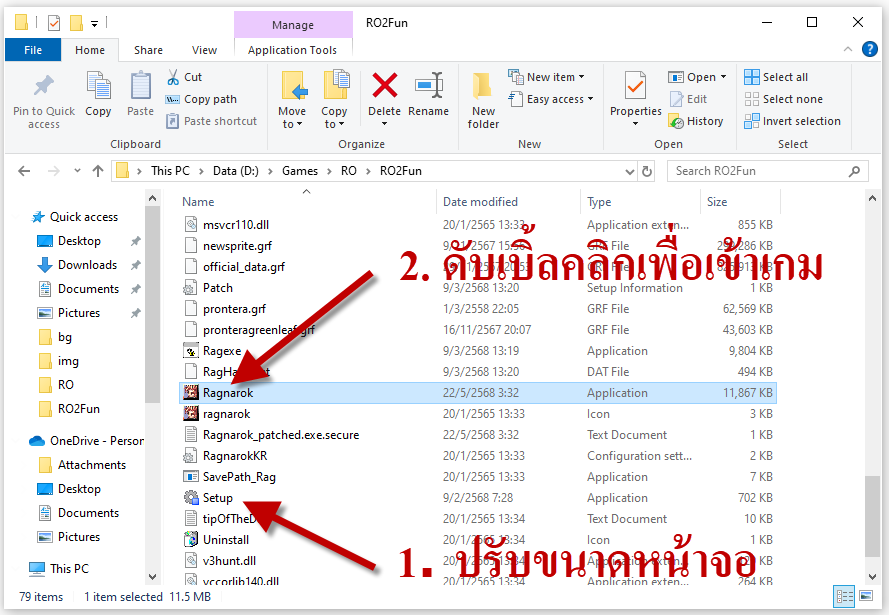Collapse the ribbon with the chevron
Screen dimensions: 889x615
coord(848,49)
